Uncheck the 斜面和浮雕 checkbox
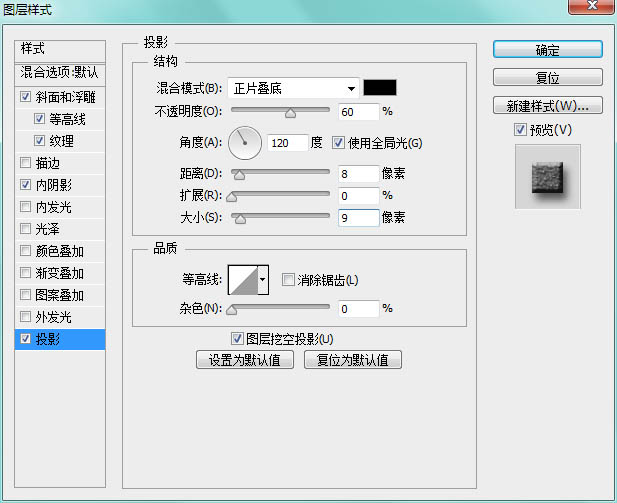The width and height of the screenshot is (617, 503). (26, 96)
